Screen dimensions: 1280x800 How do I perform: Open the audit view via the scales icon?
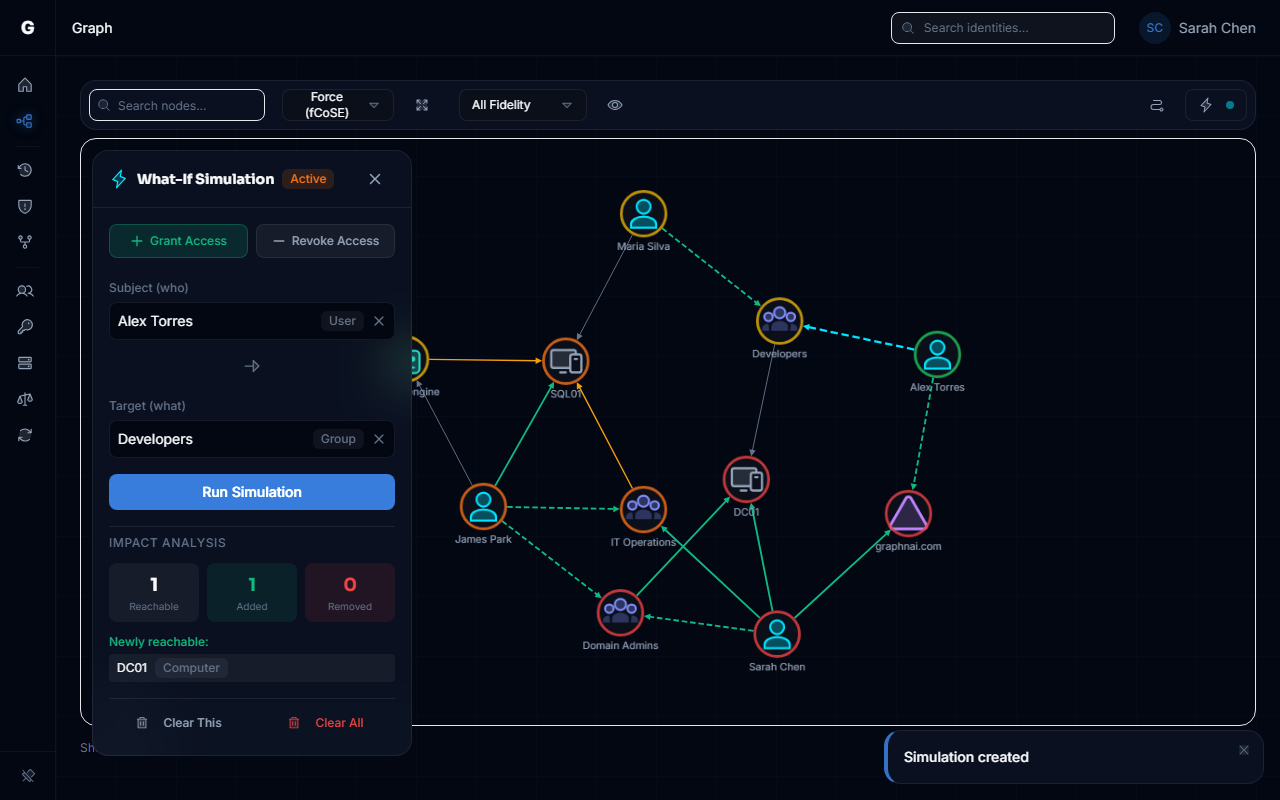(x=25, y=399)
